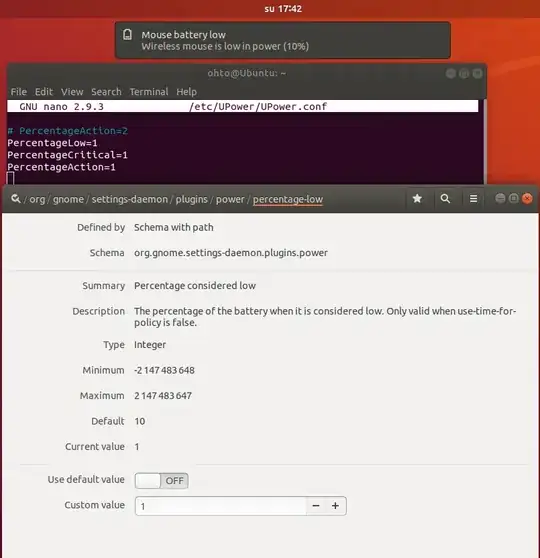Open the terminal's File menu
Image resolution: width=540 pixels, height=558 pixels.
tap(19, 92)
